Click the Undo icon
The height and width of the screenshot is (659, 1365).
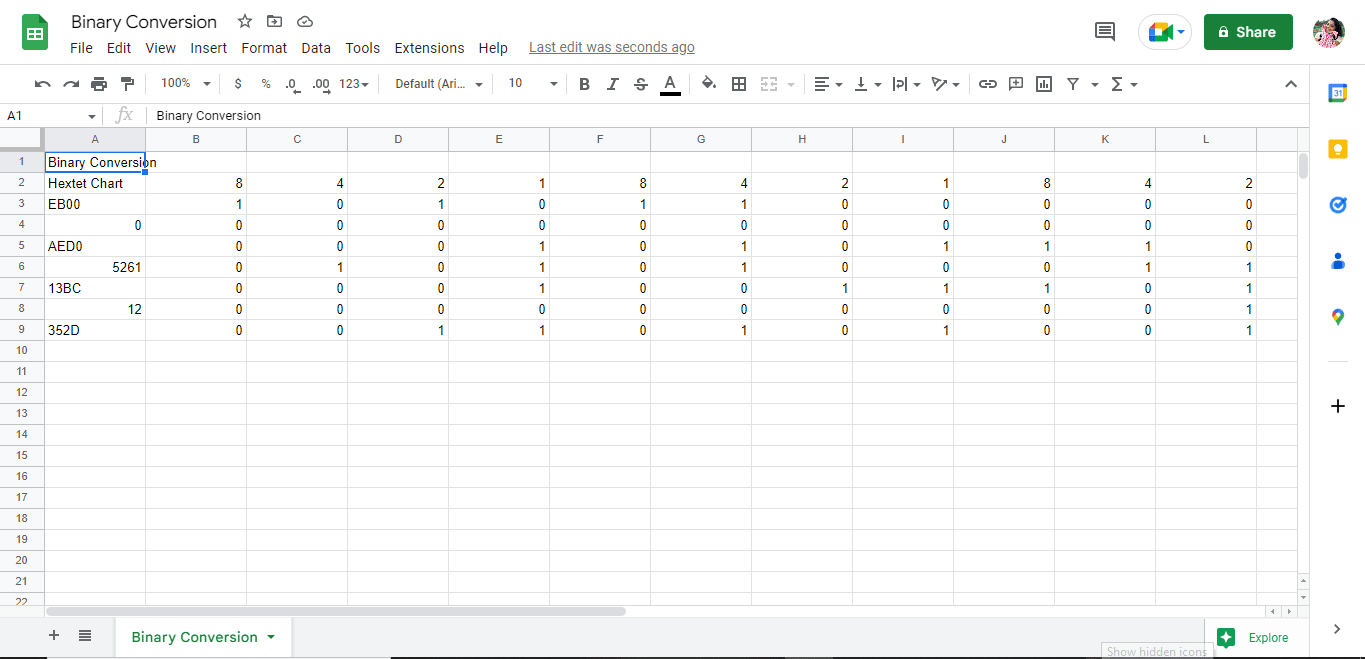42,84
